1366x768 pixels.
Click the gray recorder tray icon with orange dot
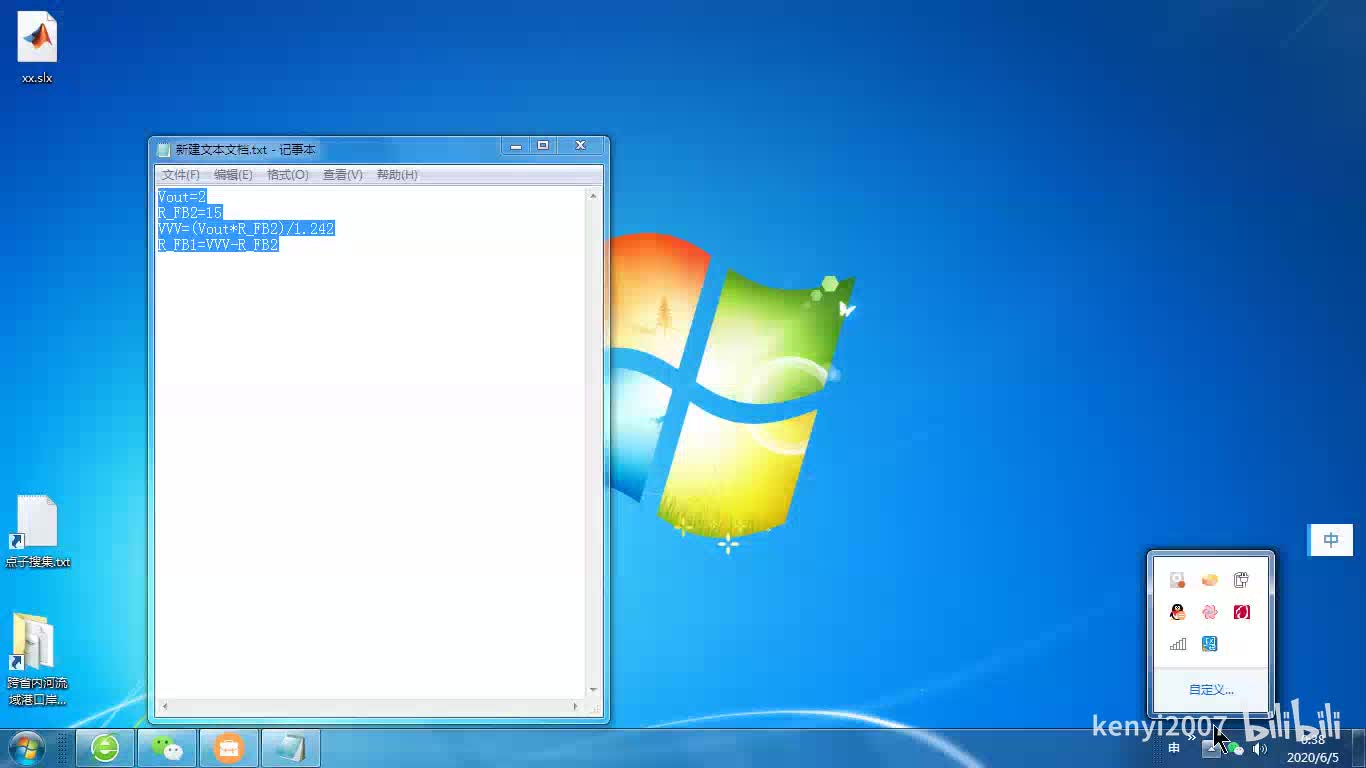1178,580
